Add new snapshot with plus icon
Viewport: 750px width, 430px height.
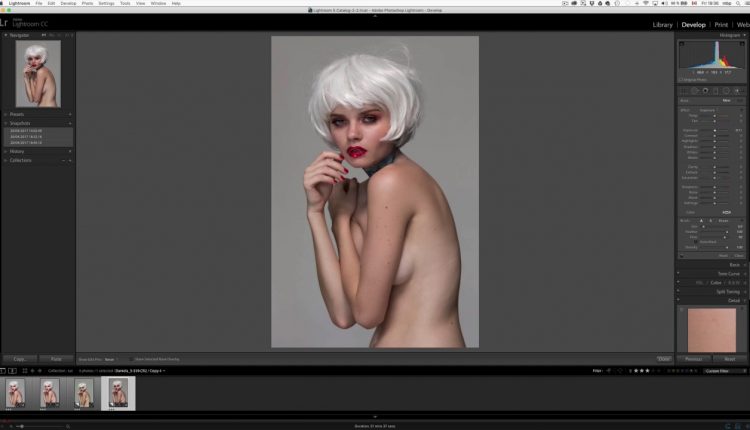70,123
